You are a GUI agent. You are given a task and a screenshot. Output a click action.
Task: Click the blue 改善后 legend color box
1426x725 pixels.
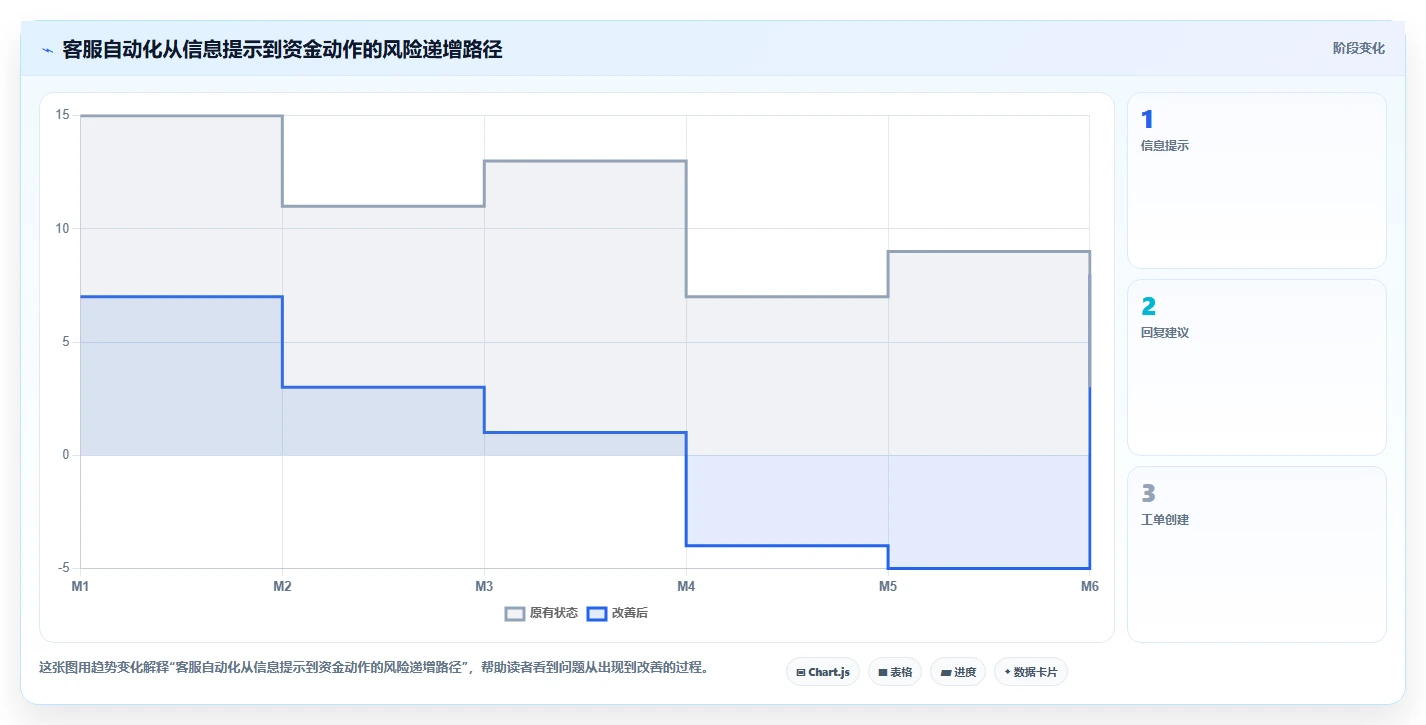pyautogui.click(x=596, y=613)
